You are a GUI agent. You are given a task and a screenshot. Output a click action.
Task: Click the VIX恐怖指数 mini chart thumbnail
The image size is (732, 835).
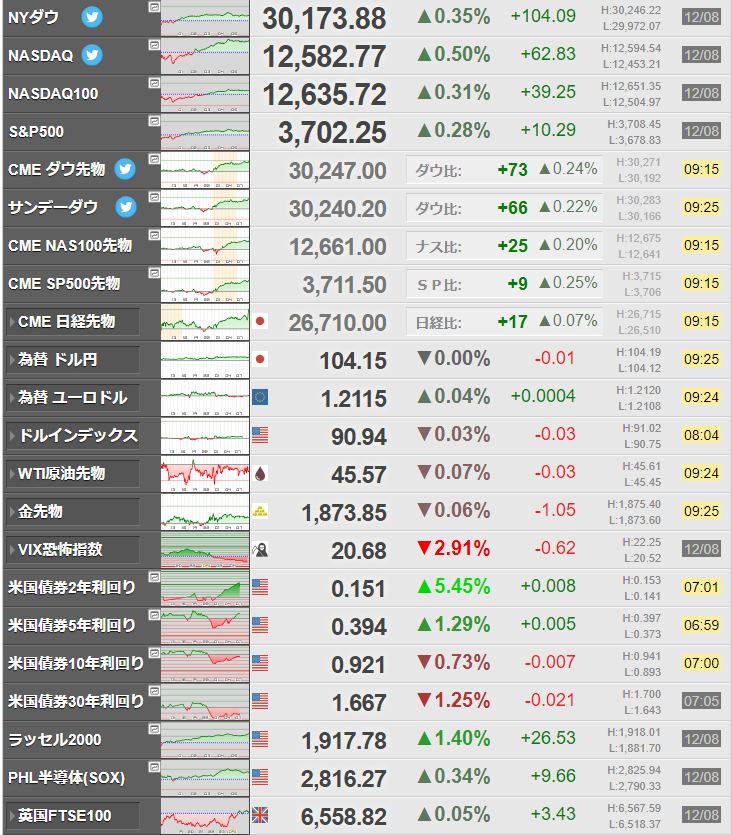[205, 550]
